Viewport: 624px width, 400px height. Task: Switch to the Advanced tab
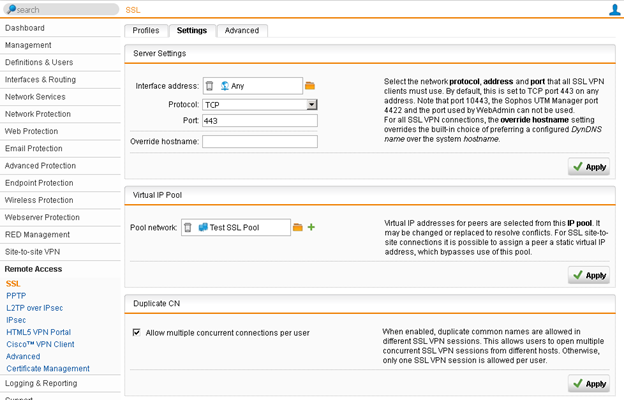241,31
